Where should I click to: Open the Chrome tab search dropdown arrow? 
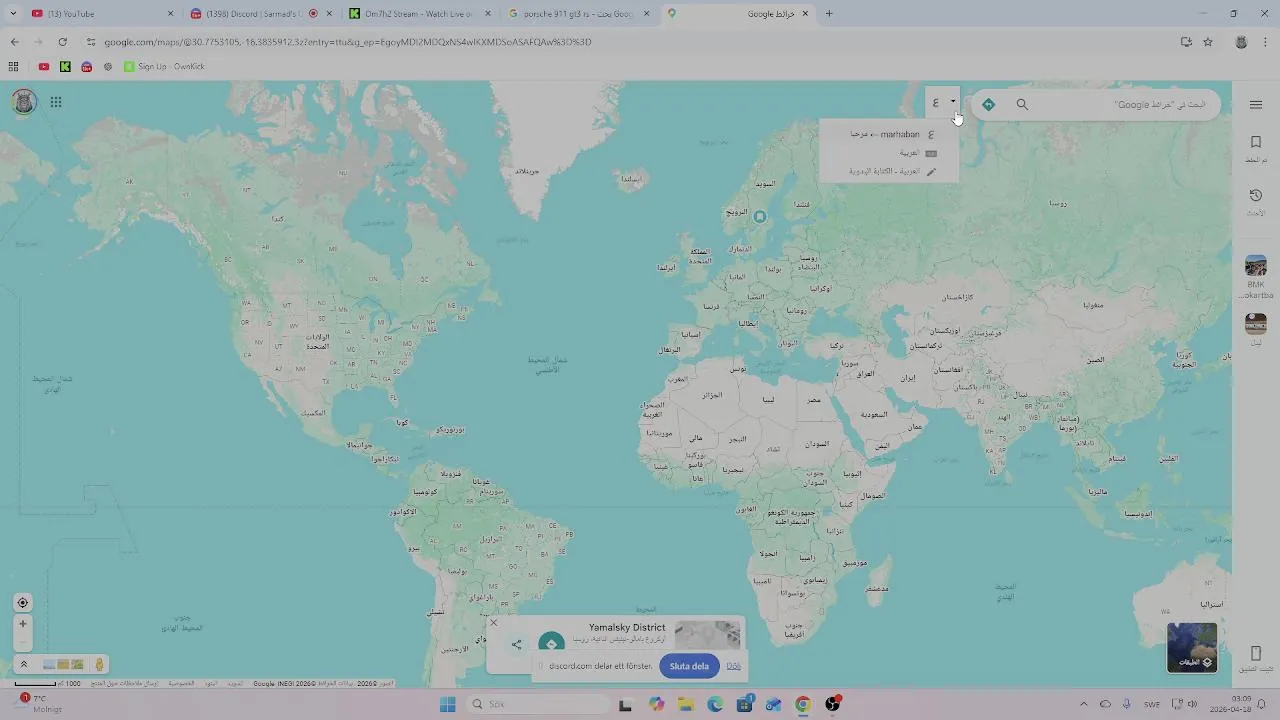coord(13,13)
